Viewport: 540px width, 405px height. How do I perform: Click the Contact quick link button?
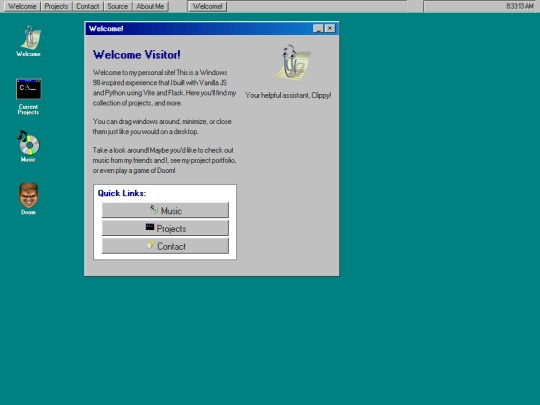coord(165,246)
